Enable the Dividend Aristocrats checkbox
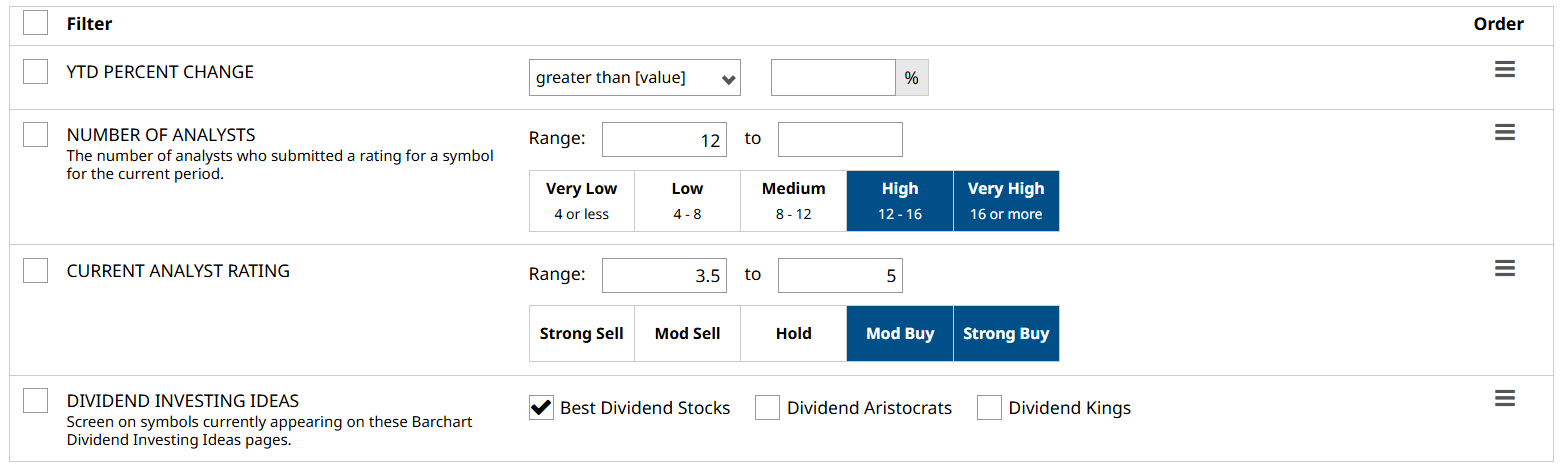The width and height of the screenshot is (1564, 470). tap(767, 407)
